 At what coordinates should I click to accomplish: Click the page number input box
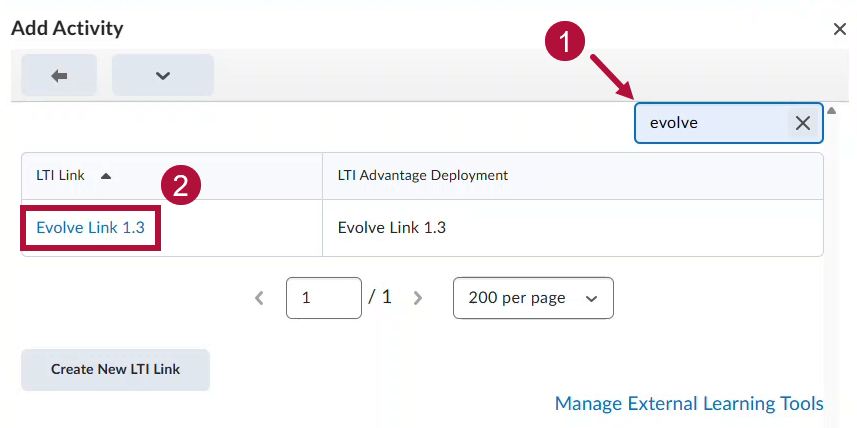pyautogui.click(x=324, y=298)
